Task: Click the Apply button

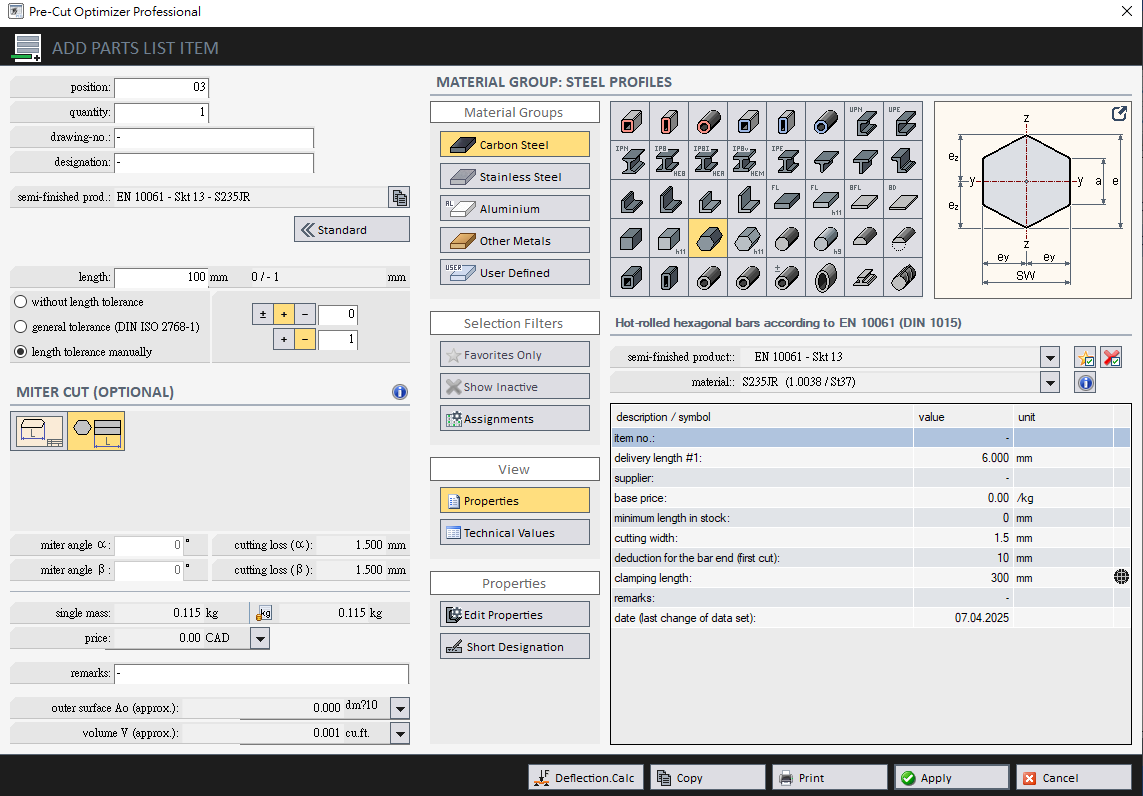Action: click(951, 778)
